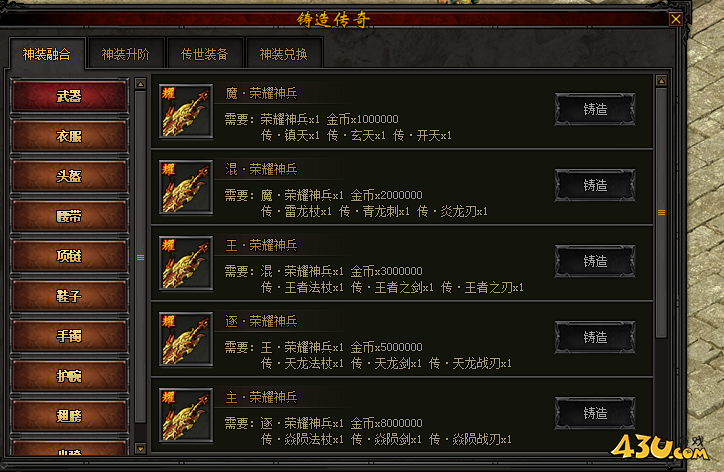Select the 混·荣耀神兵 weapon icon
Screen dimensions: 724x472
tap(186, 187)
